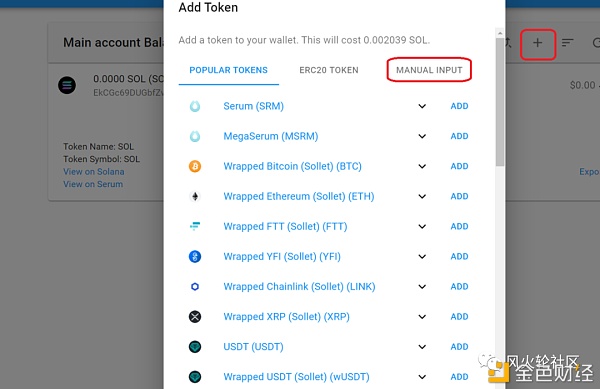The height and width of the screenshot is (389, 600).
Task: Add Wrapped XRP (Sollet) token
Action: click(459, 317)
